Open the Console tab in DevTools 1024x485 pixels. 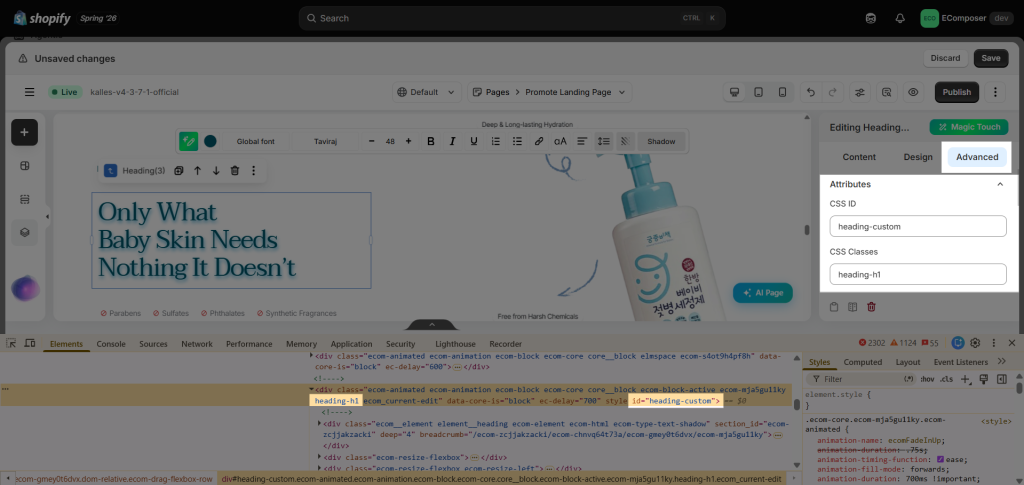111,344
